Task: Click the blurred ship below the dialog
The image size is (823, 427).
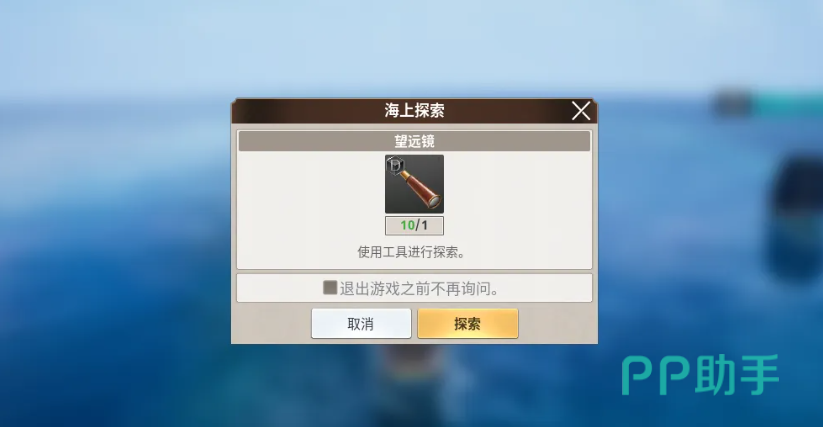Action: point(415,367)
